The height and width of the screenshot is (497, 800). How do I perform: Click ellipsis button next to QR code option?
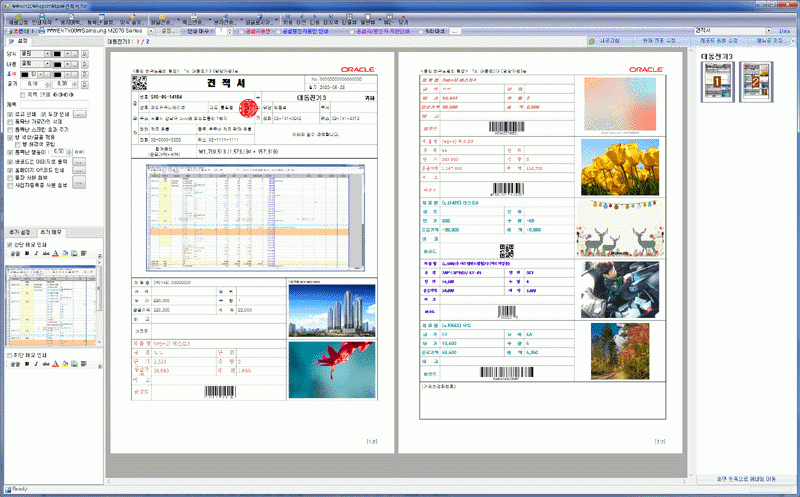pyautogui.click(x=79, y=170)
